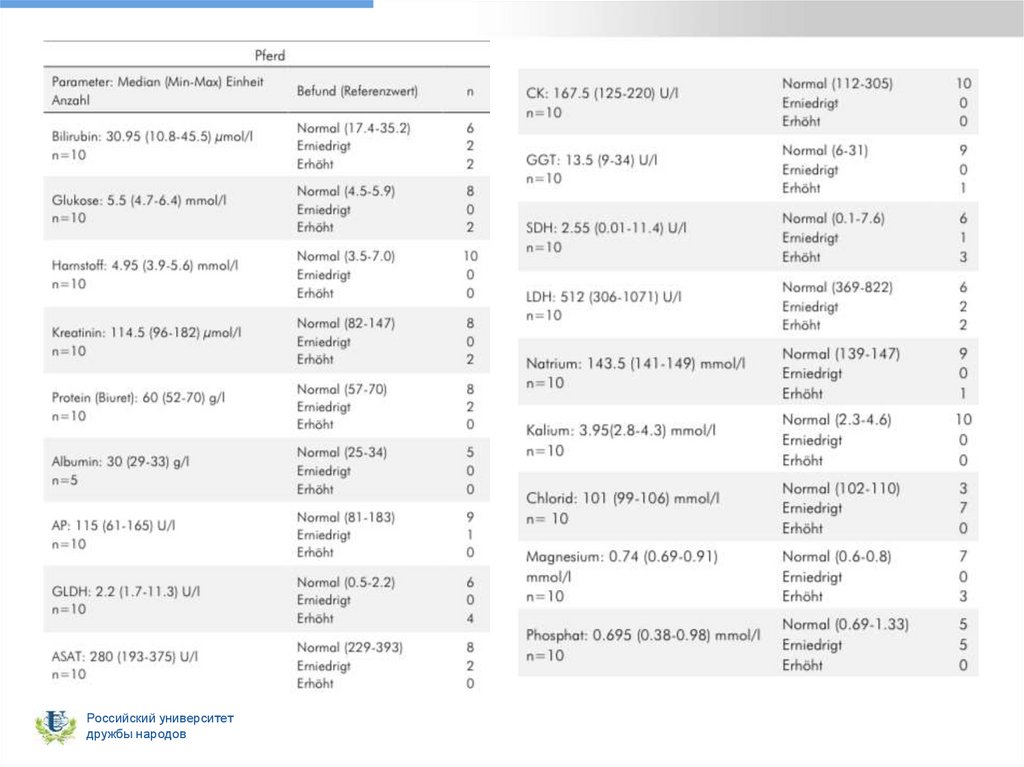Click 'Normal (0.69-1.33)' reference value
The image size is (1024, 767).
point(845,624)
